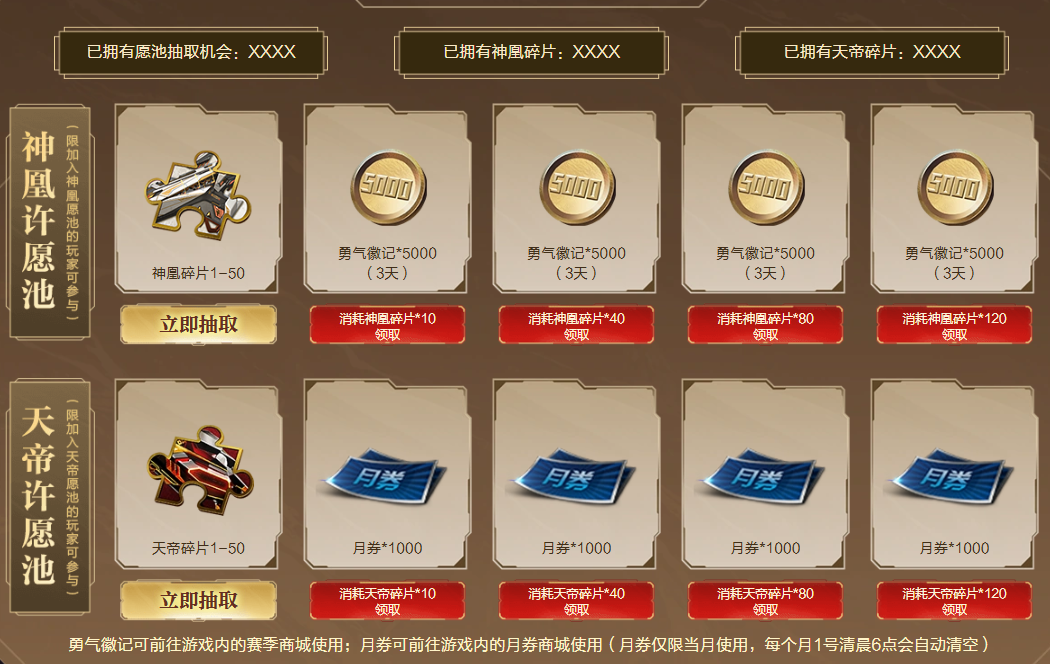Select the fourth 勇气徽记 5000 gold coin
The image size is (1050, 664).
coord(954,188)
